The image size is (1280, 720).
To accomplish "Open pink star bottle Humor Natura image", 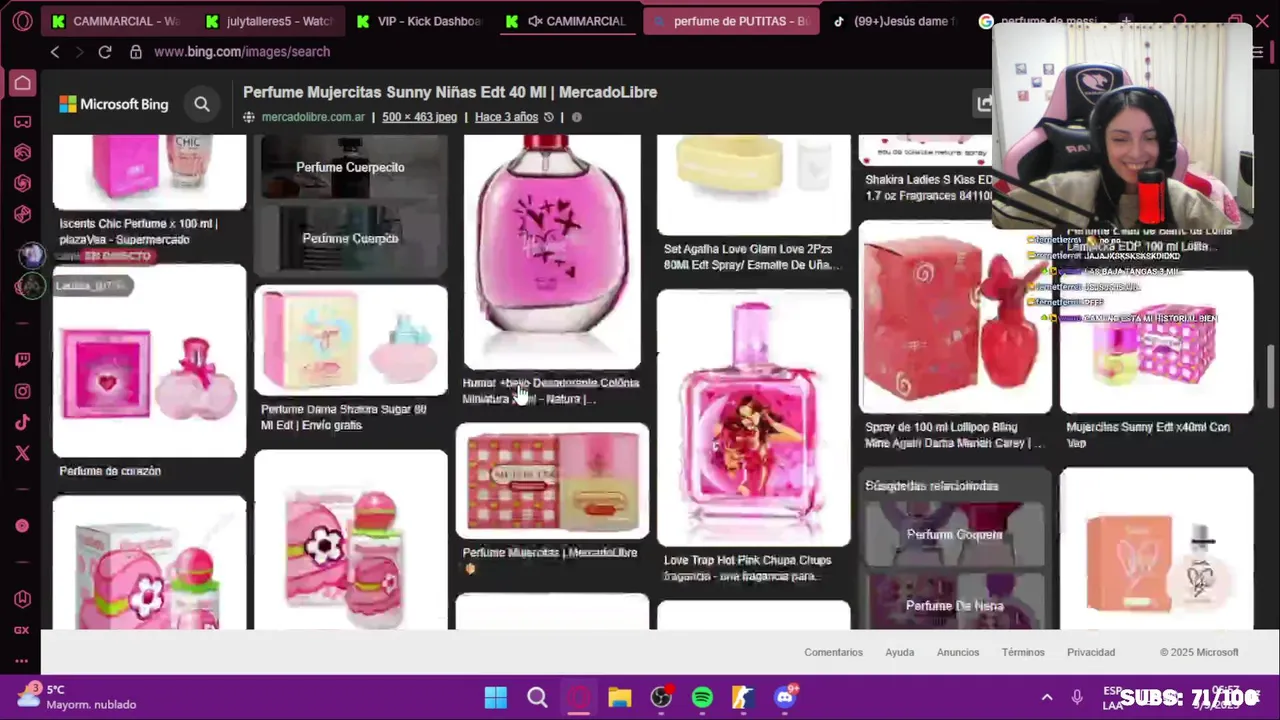I will (552, 252).
